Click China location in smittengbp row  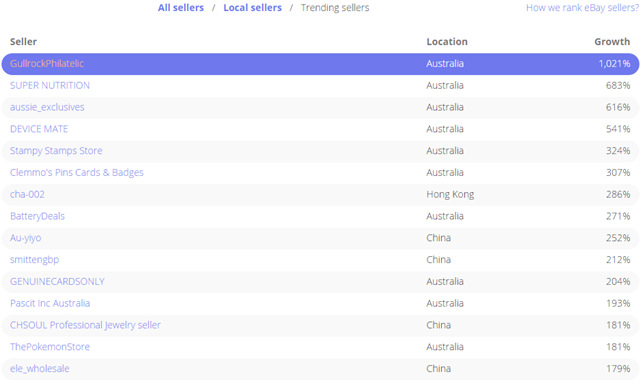tap(438, 260)
